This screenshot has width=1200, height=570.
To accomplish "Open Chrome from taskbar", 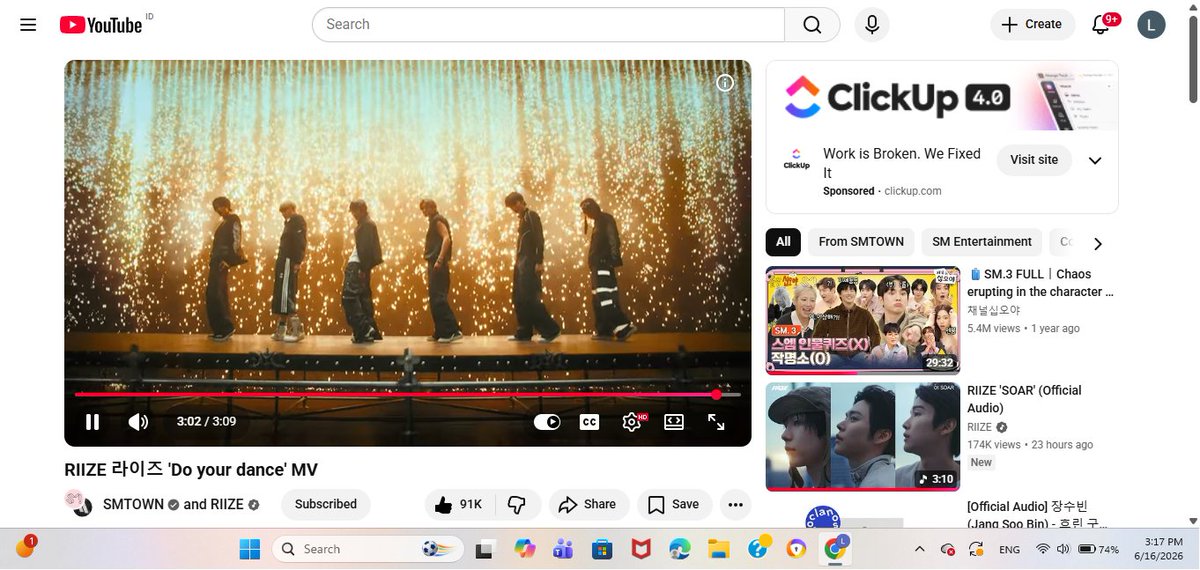I will point(835,549).
